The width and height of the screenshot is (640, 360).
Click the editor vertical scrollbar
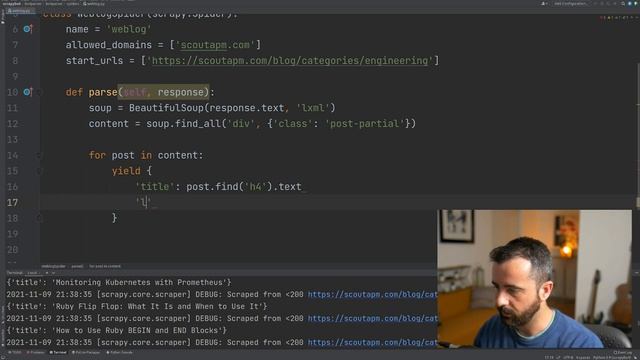638,135
